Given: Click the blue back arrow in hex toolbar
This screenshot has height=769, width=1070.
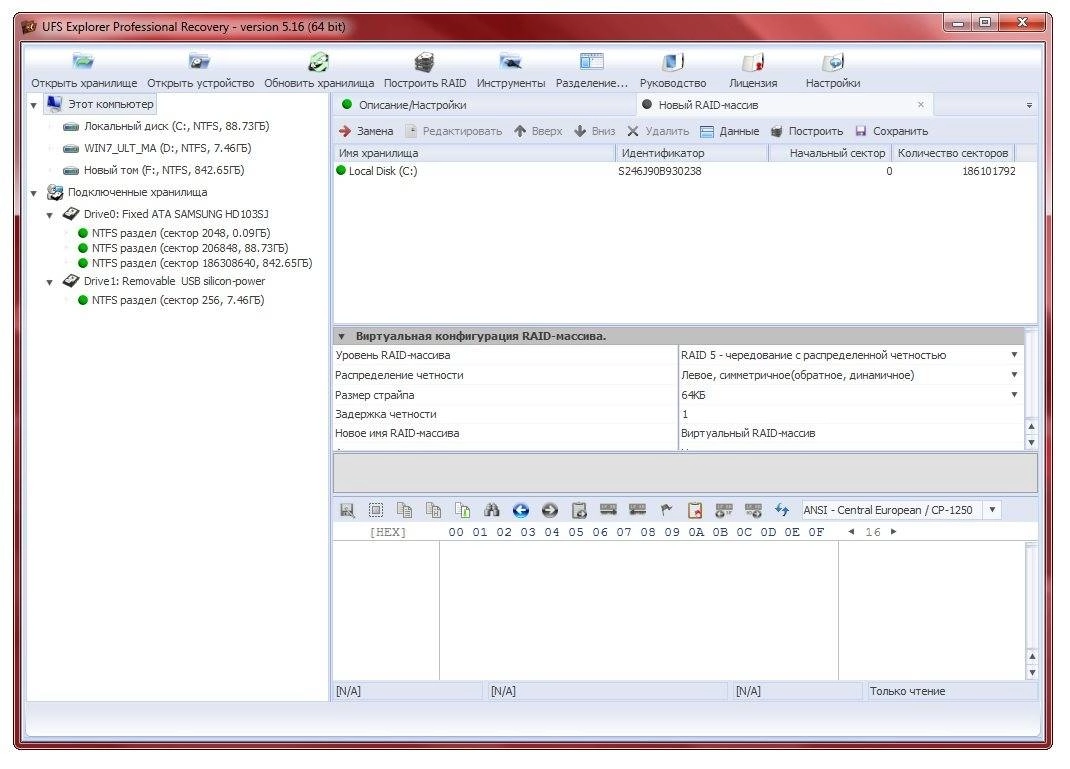Looking at the screenshot, I should pyautogui.click(x=521, y=510).
